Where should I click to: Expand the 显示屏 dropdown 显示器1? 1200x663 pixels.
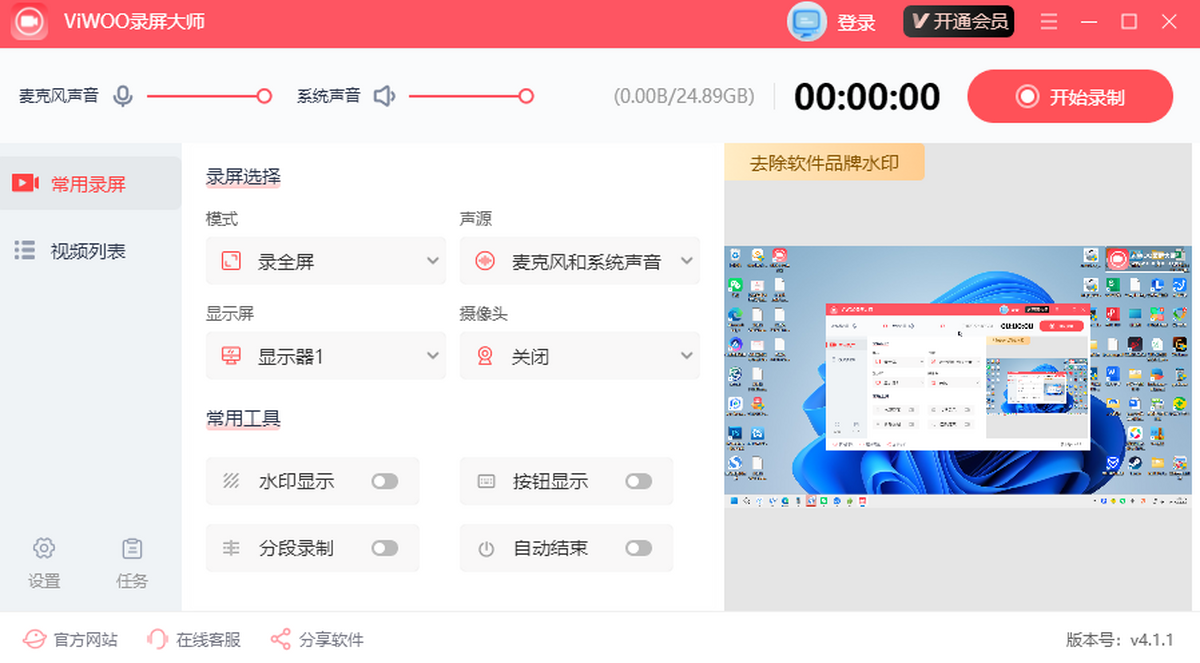click(x=326, y=356)
